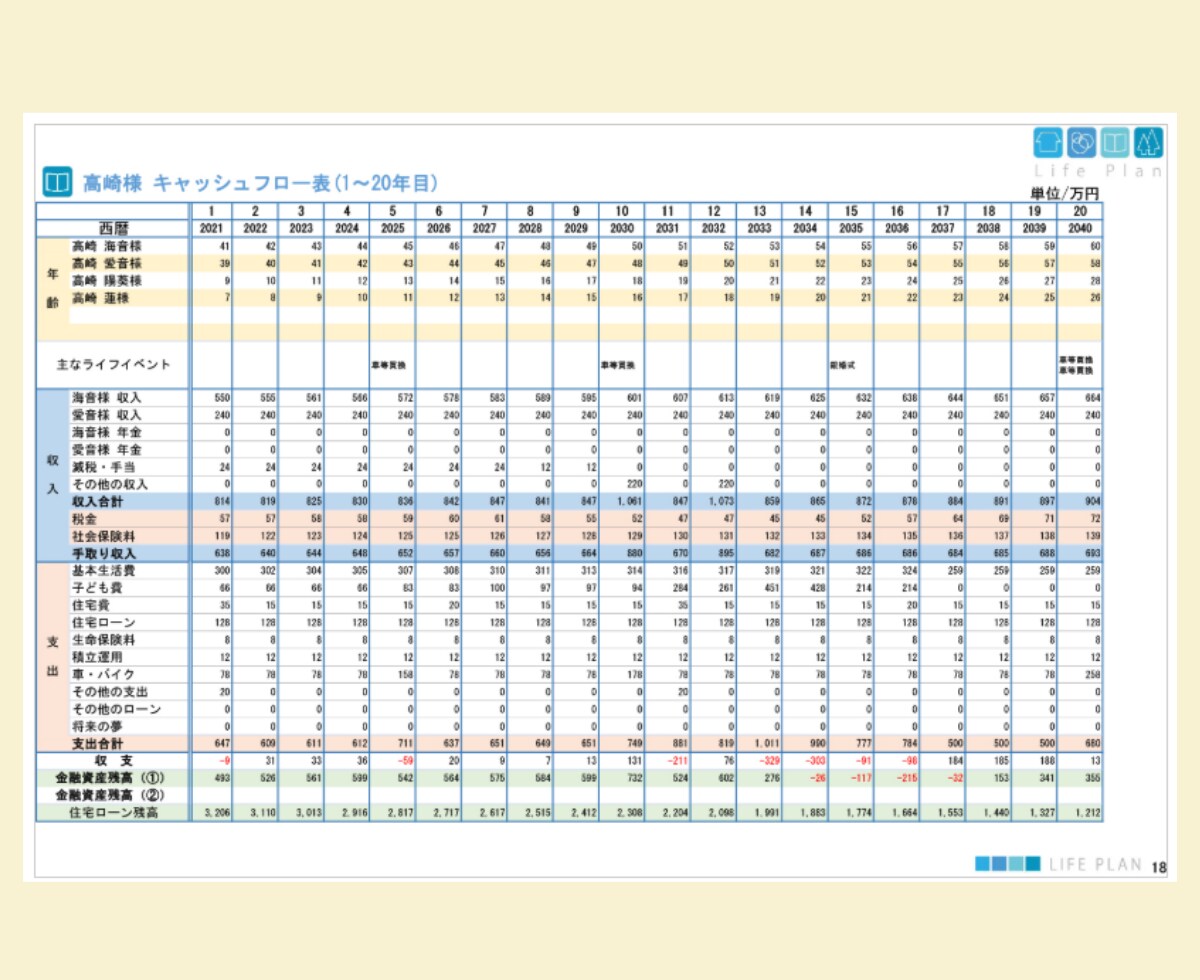Click the その他の支出 row label

click(109, 692)
